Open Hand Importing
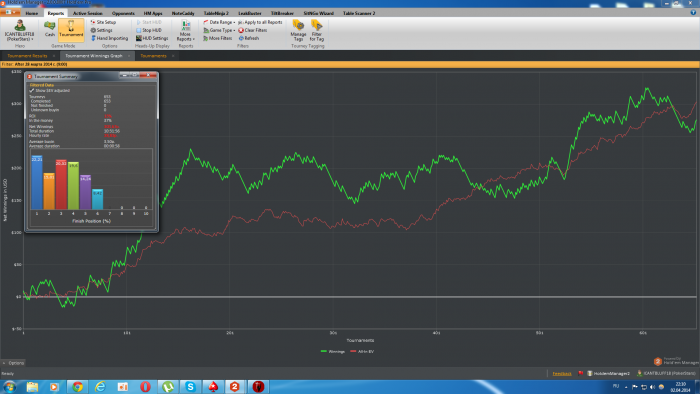 pyautogui.click(x=109, y=38)
